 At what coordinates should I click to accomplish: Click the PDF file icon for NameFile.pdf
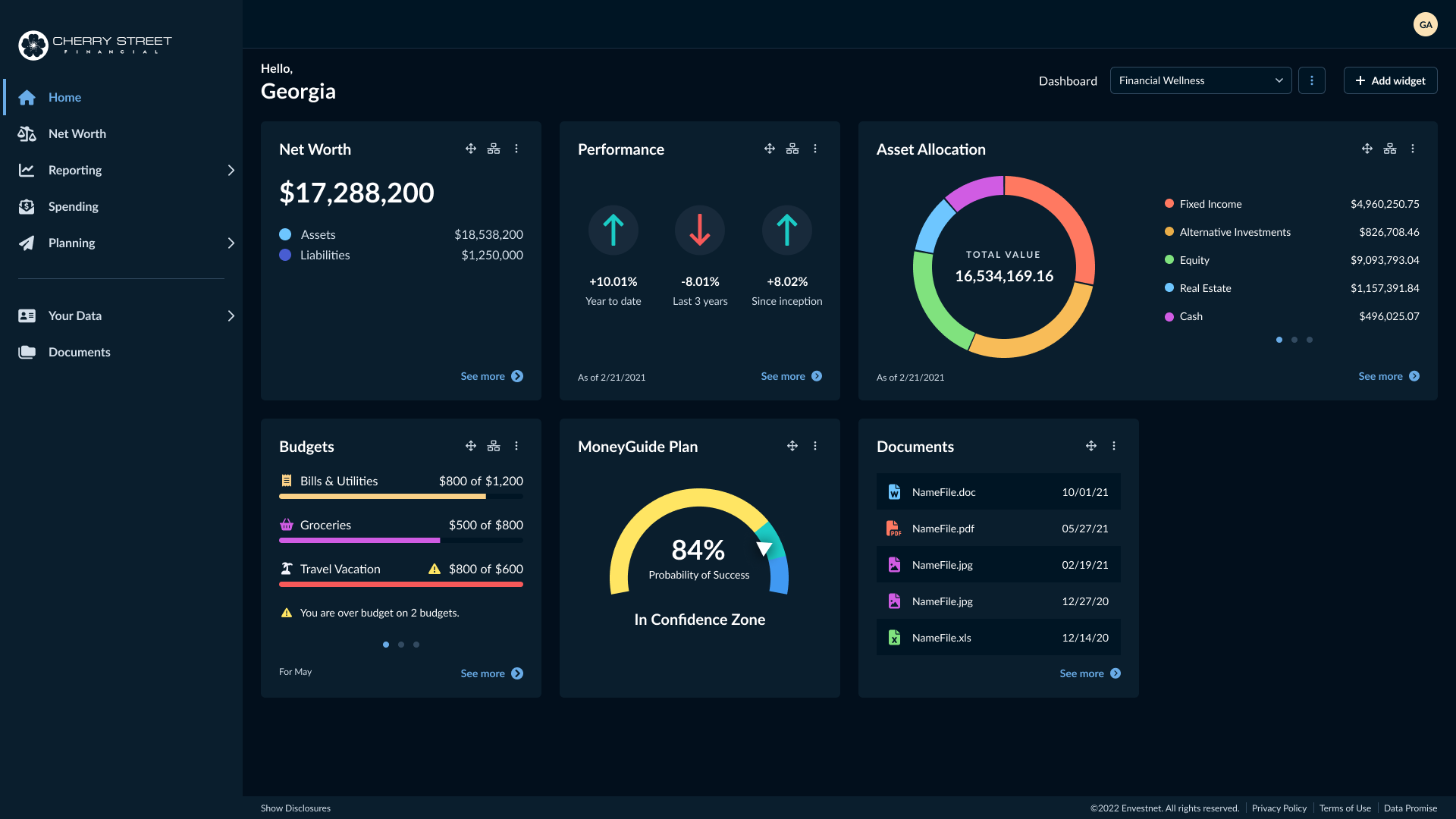894,529
